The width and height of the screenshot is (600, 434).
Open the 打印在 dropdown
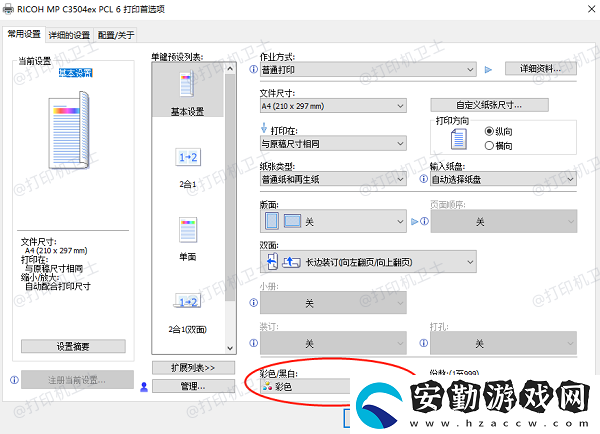click(333, 144)
